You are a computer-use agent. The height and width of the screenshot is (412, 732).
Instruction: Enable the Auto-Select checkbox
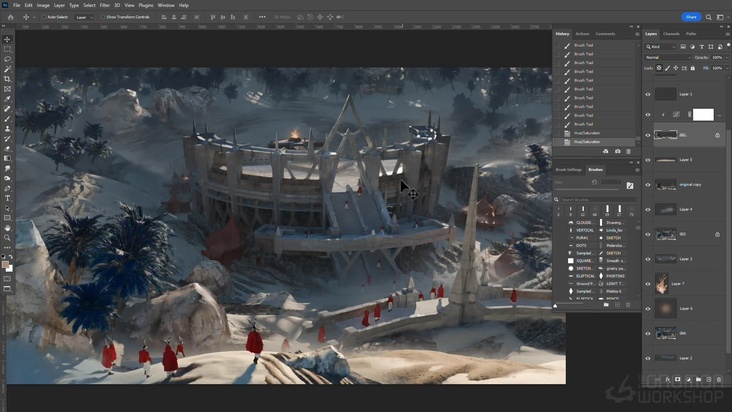pyautogui.click(x=44, y=17)
